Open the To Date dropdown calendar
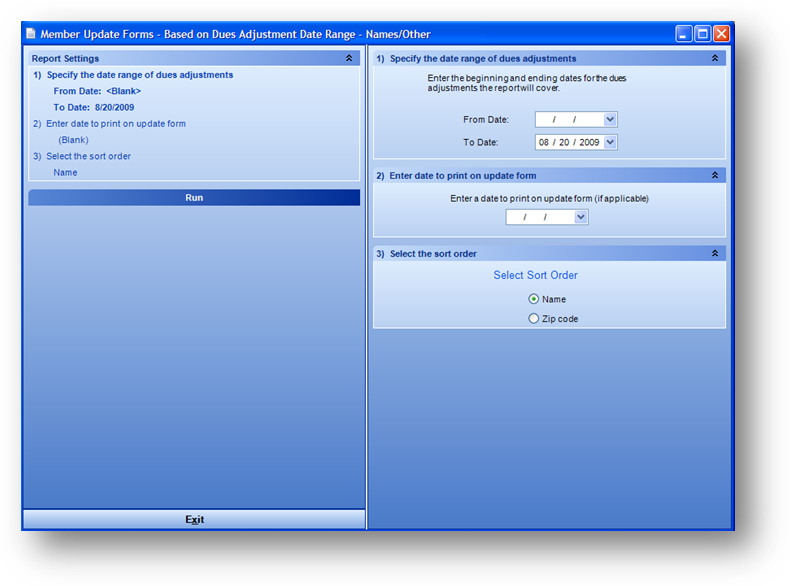 (x=611, y=143)
